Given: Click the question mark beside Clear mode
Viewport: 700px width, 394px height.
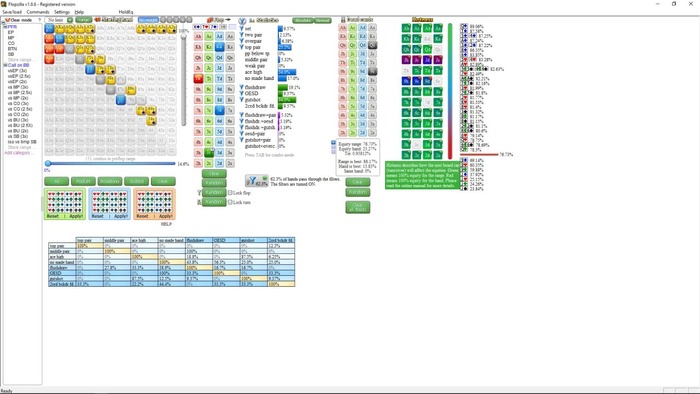Looking at the screenshot, I should 39,20.
